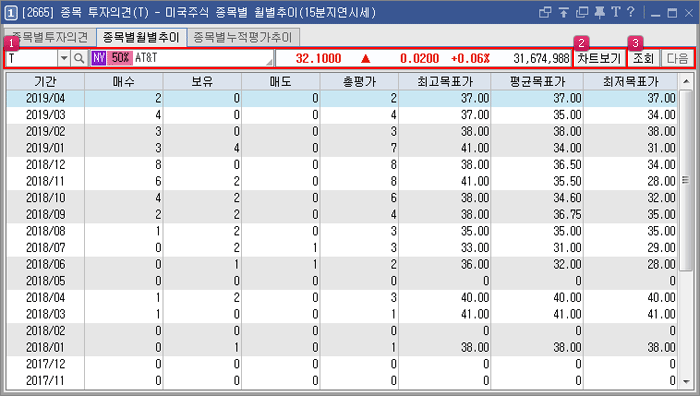The width and height of the screenshot is (700, 396).
Task: Click the 50% margin badge
Action: point(120,58)
